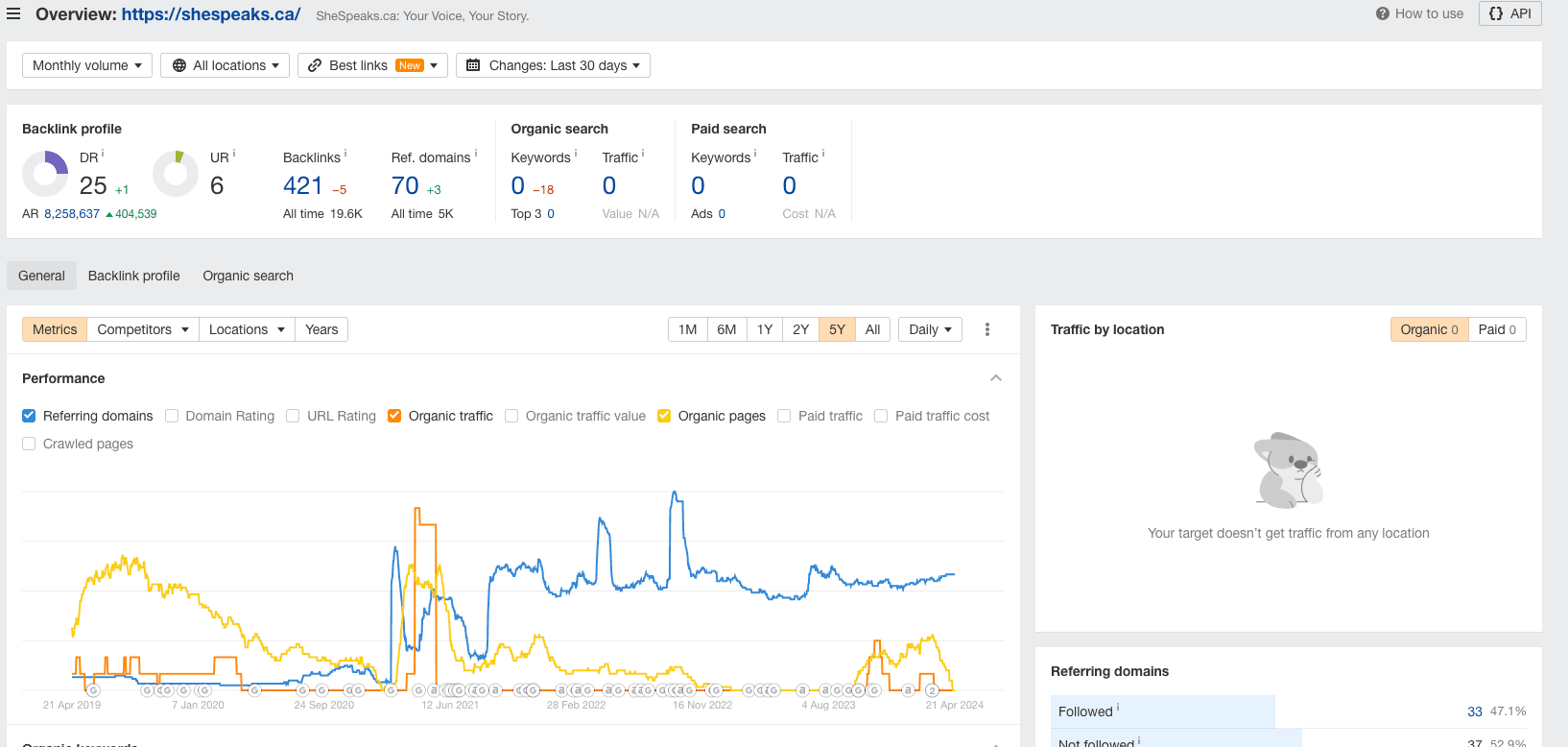Open the Monthly volume dropdown
Viewport: 1568px width, 747px height.
[87, 65]
